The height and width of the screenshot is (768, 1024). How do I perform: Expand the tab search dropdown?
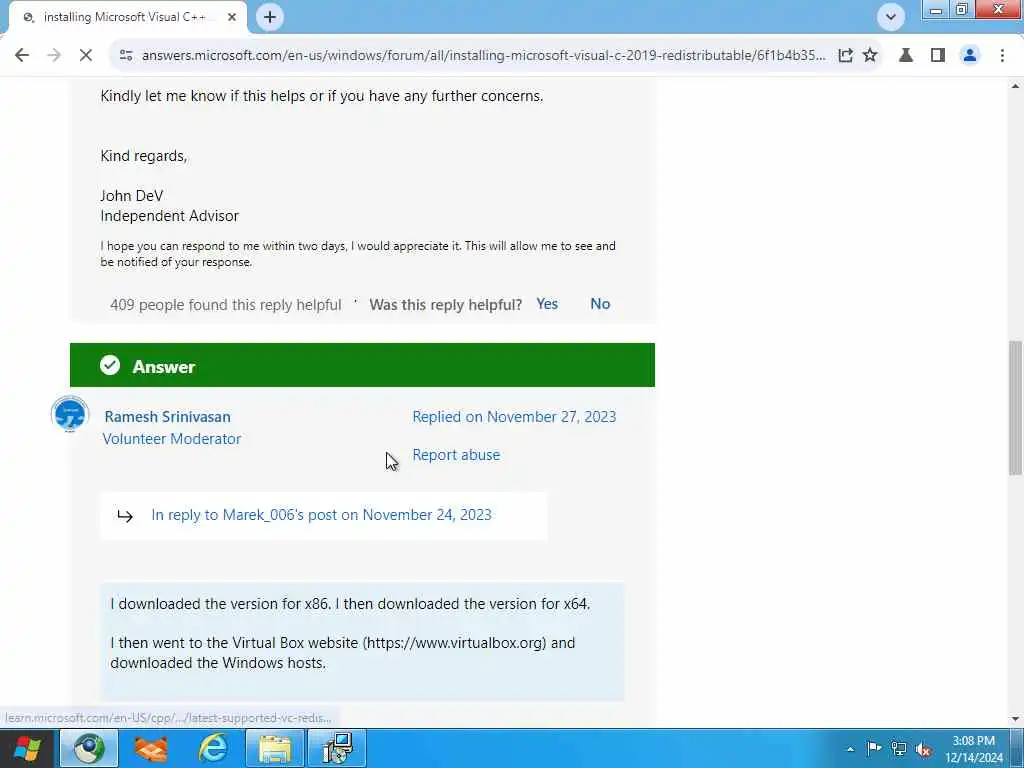coord(891,17)
